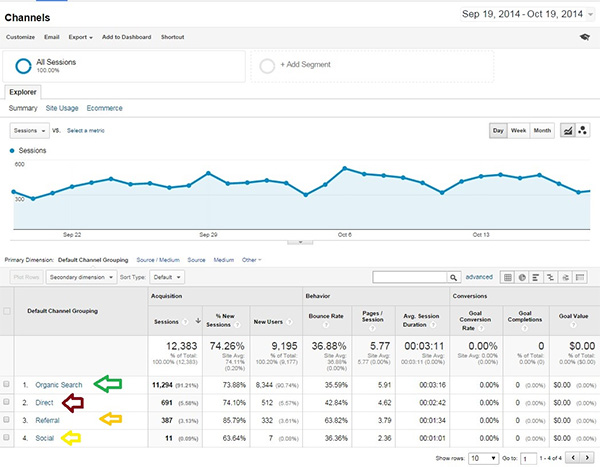The height and width of the screenshot is (467, 600).
Task: Select the comparison view icon
Action: (x=551, y=276)
